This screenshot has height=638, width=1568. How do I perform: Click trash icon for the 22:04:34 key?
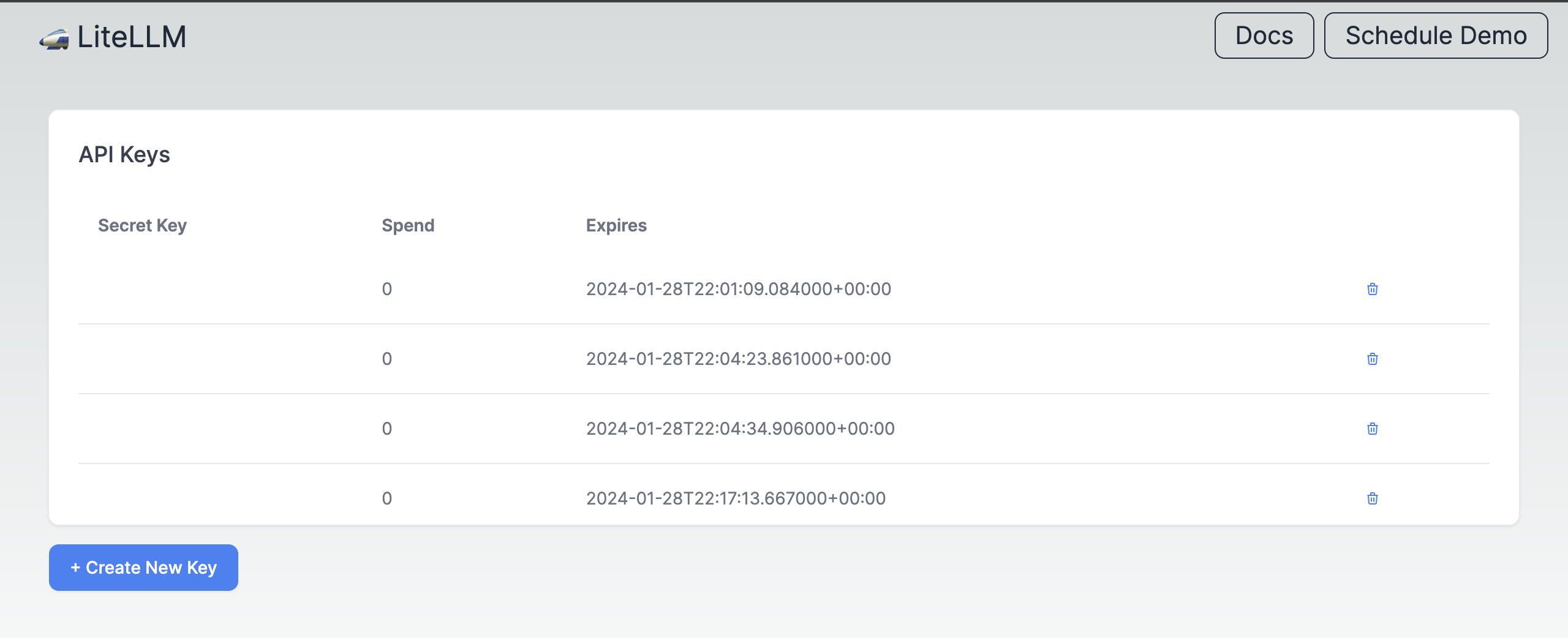pyautogui.click(x=1372, y=429)
